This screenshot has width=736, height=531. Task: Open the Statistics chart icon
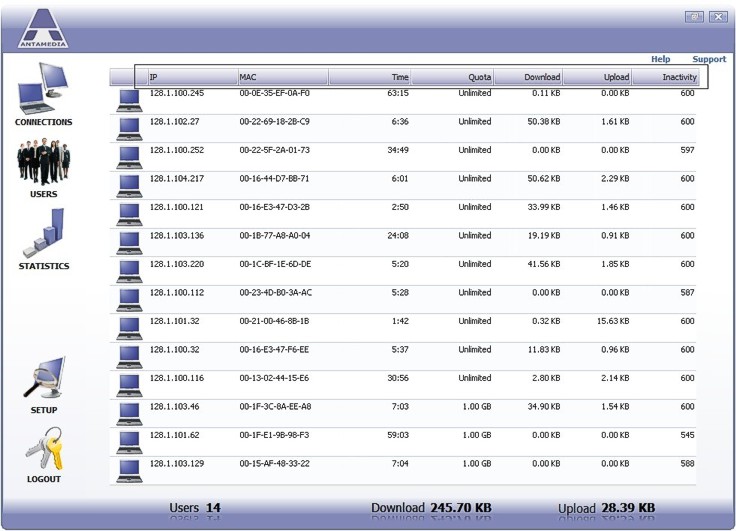(x=43, y=234)
